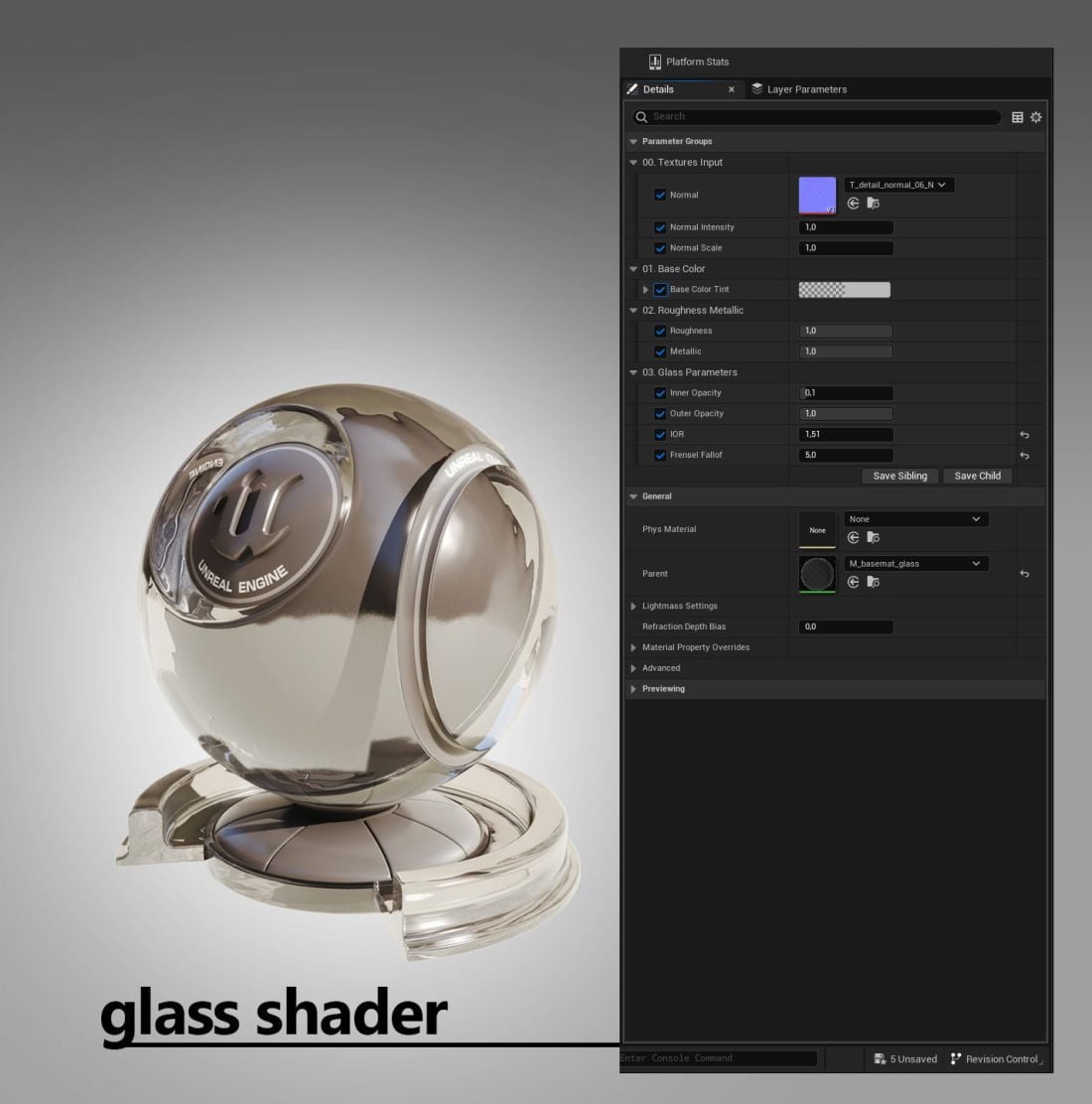Viewport: 1092px width, 1104px height.
Task: Click the Refraction Depth Bias value field
Action: click(x=846, y=626)
